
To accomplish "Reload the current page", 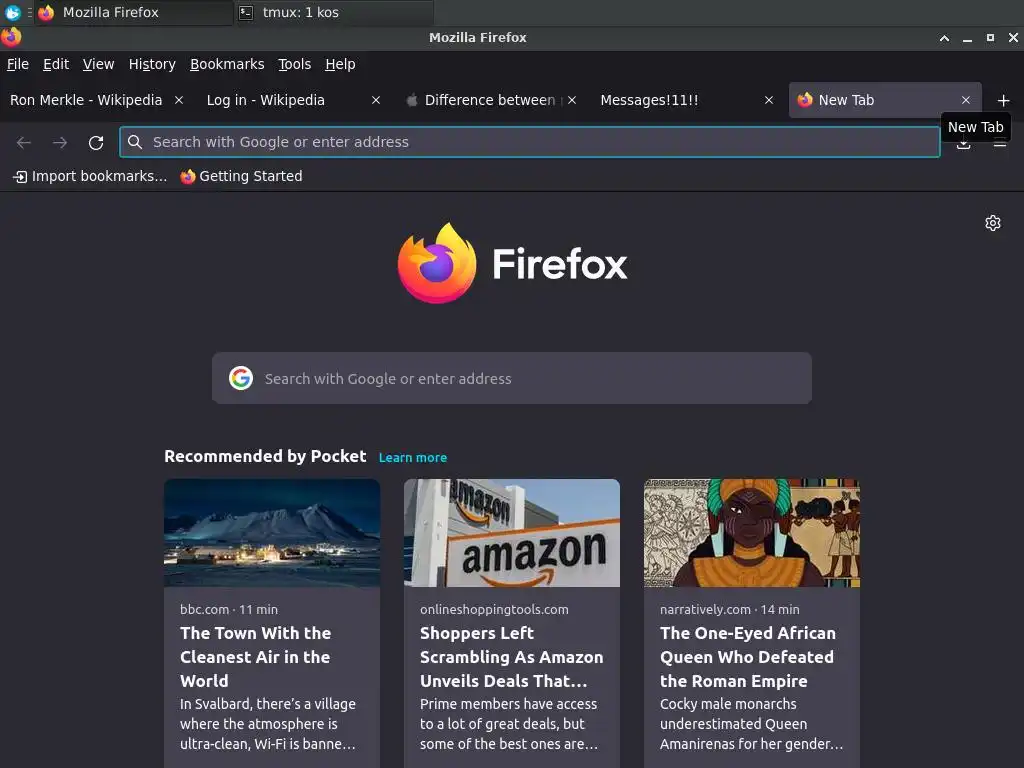I will 96,142.
